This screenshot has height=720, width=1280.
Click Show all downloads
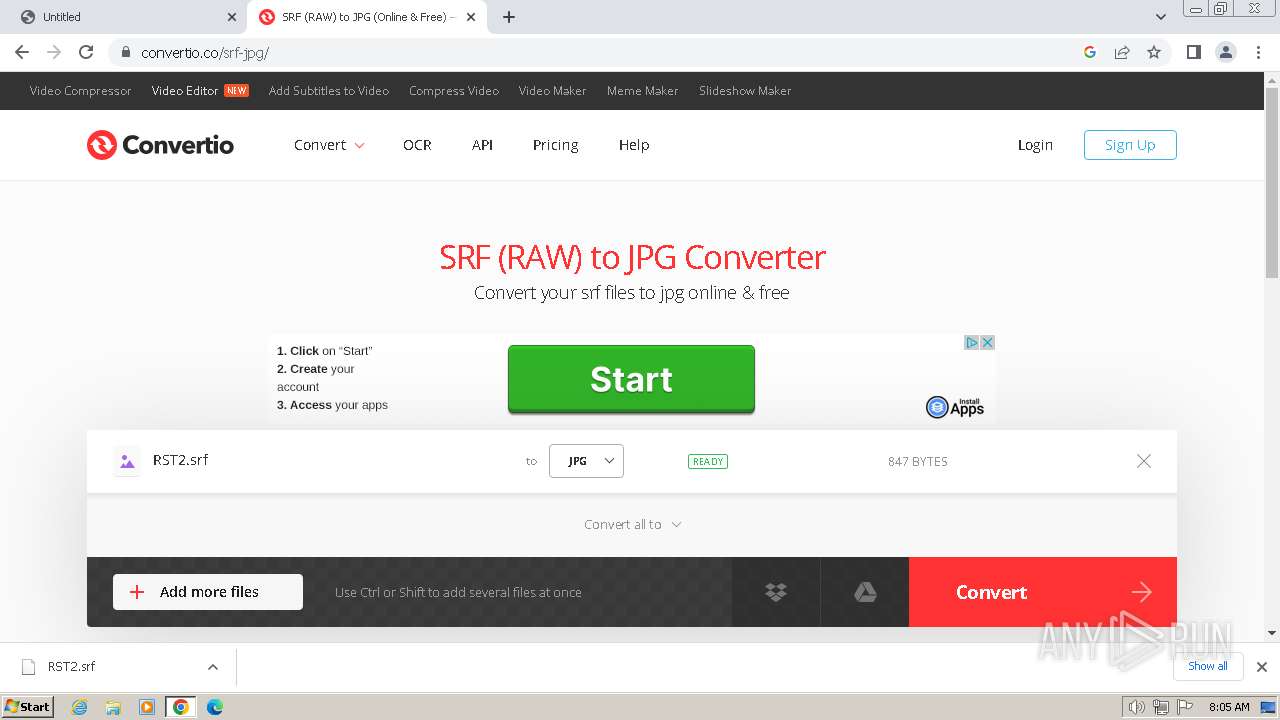1208,666
